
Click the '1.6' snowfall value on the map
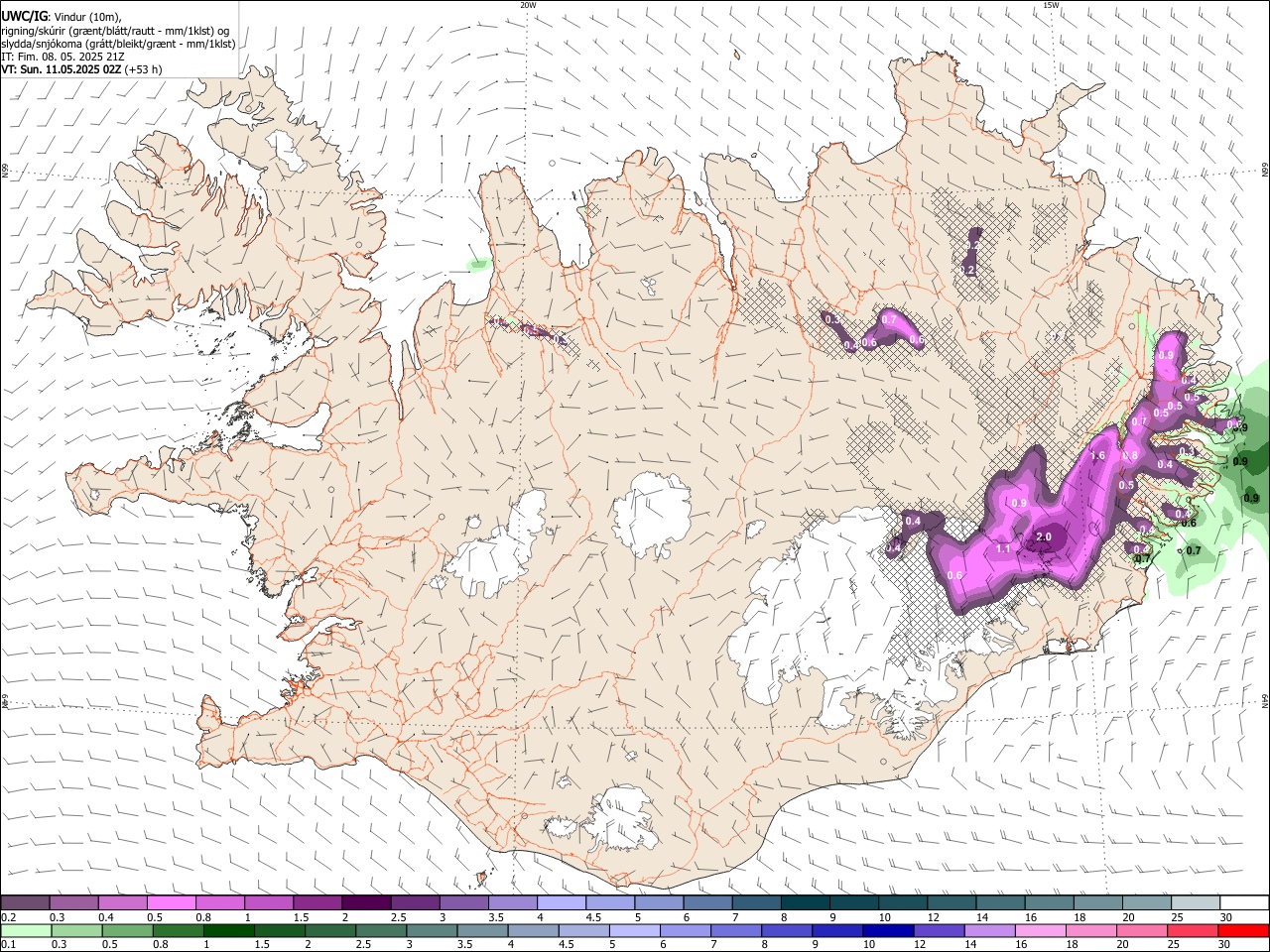point(1097,455)
